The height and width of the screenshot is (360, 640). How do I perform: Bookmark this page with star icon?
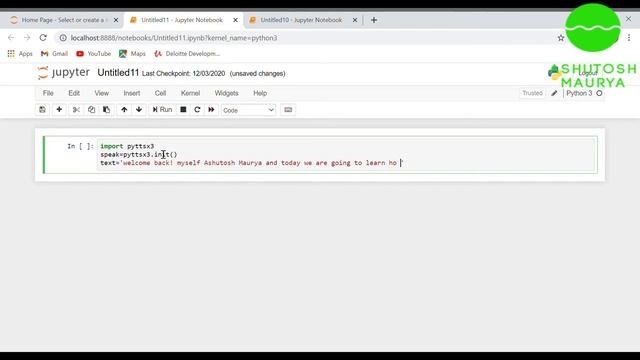tap(561, 38)
